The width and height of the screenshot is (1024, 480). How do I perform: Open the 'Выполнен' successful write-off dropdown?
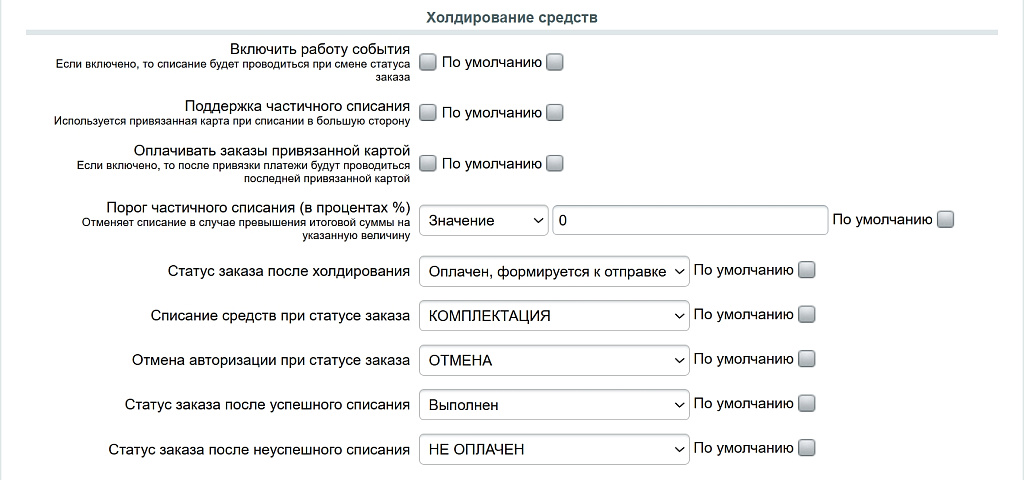click(554, 405)
